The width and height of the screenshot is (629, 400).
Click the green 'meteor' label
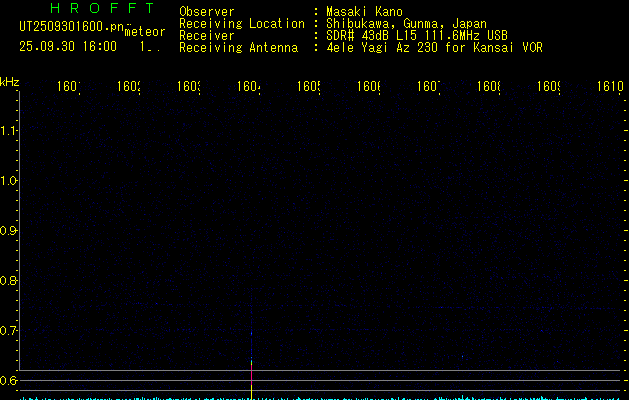pos(145,31)
